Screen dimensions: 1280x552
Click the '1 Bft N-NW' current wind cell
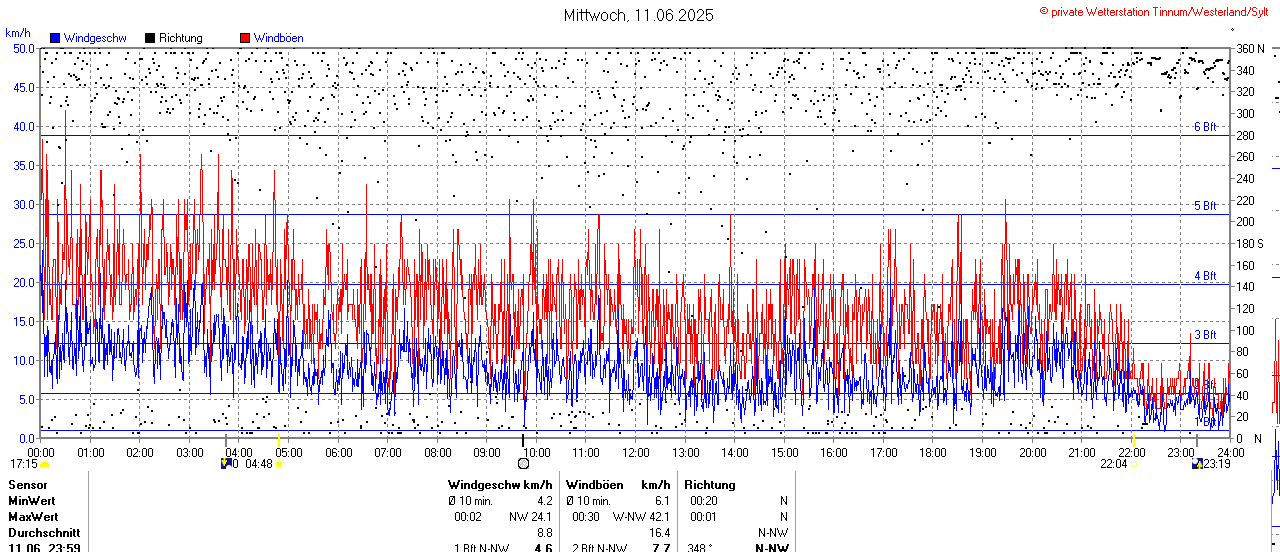click(x=483, y=548)
